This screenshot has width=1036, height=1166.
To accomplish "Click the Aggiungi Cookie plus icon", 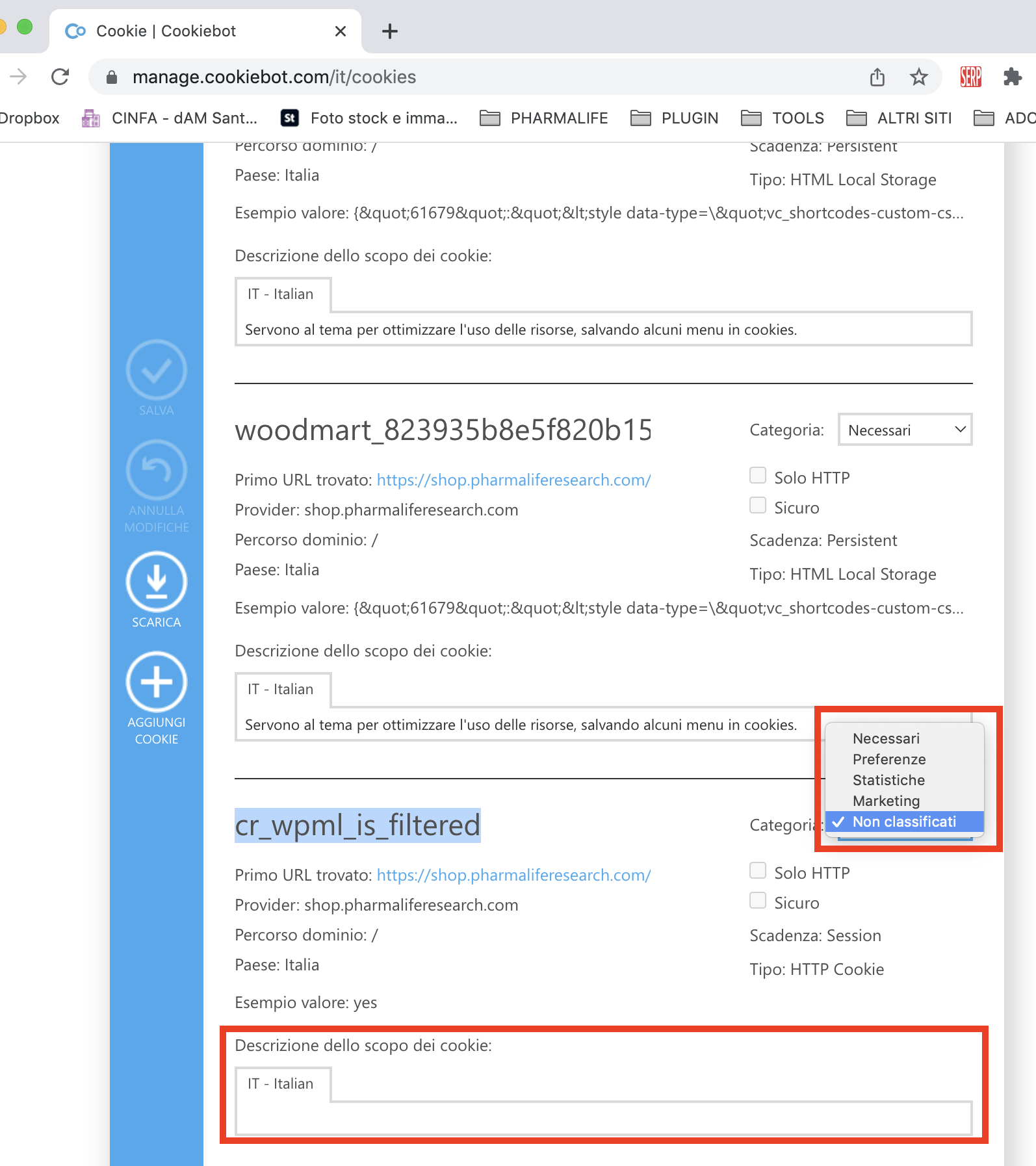I will pyautogui.click(x=157, y=682).
